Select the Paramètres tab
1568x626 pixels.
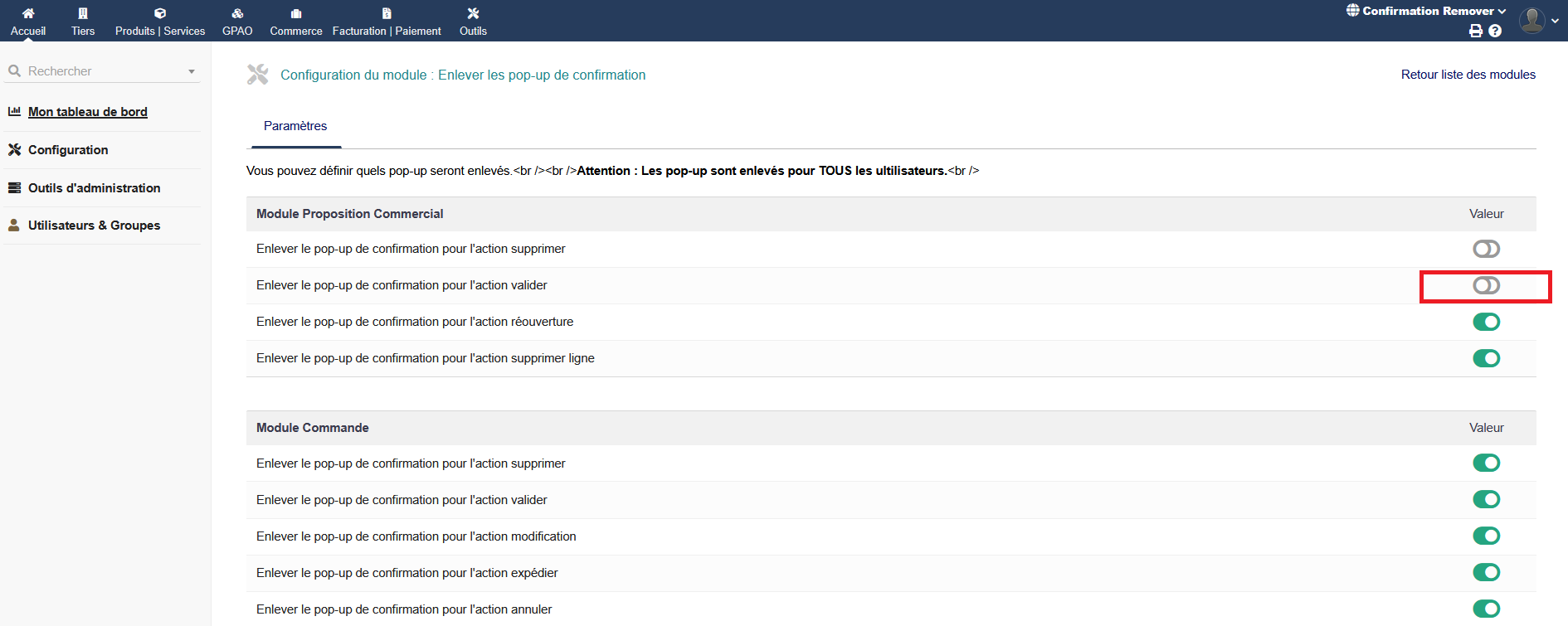tap(295, 126)
